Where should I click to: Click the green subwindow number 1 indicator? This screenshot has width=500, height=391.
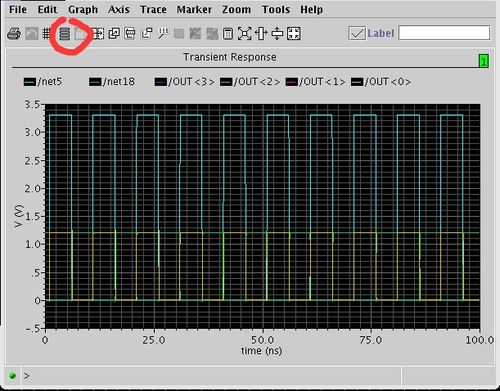click(x=484, y=61)
